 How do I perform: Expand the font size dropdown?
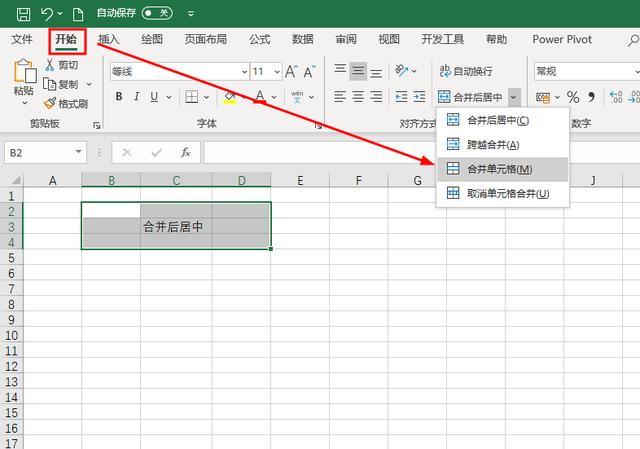tap(276, 72)
